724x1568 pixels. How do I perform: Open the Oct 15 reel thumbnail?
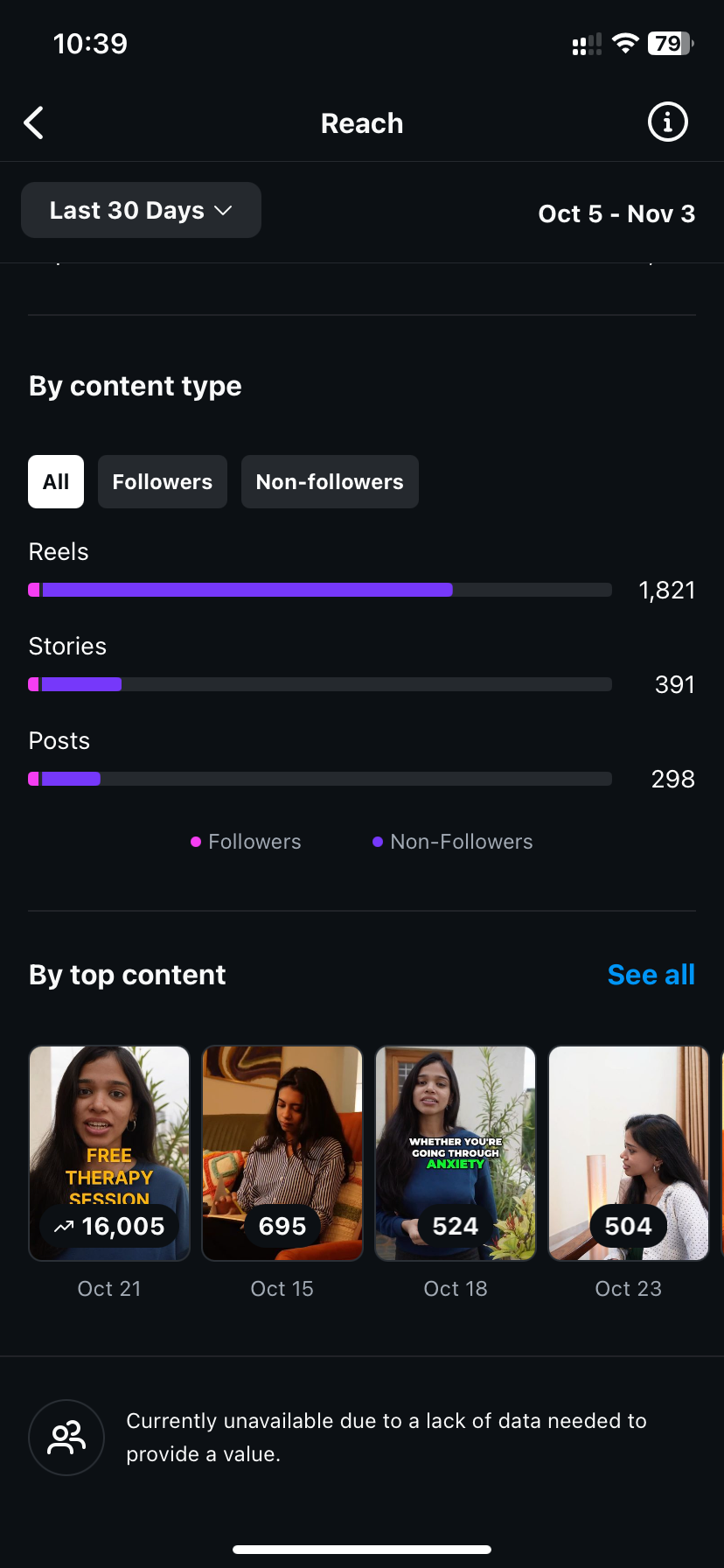tap(282, 1137)
